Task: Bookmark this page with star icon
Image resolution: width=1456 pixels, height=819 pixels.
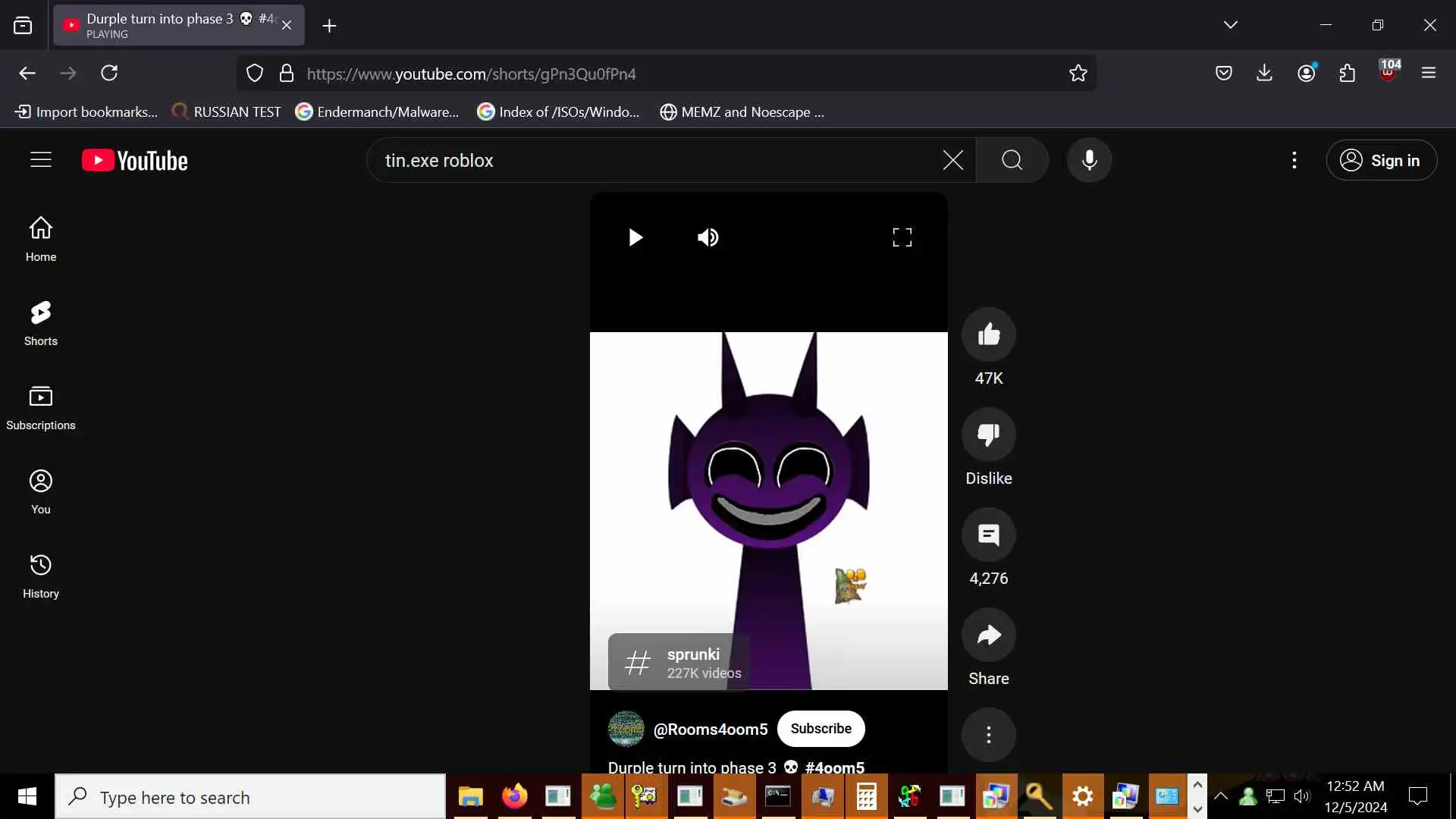Action: 1078,74
